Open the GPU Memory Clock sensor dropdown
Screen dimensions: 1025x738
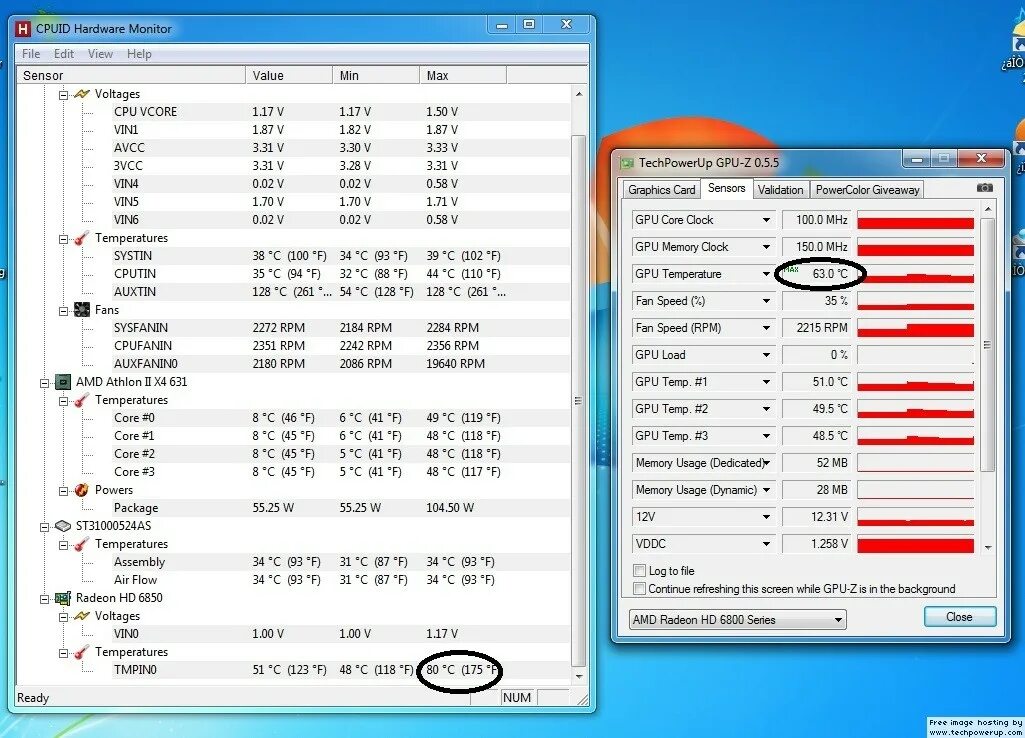[x=766, y=247]
